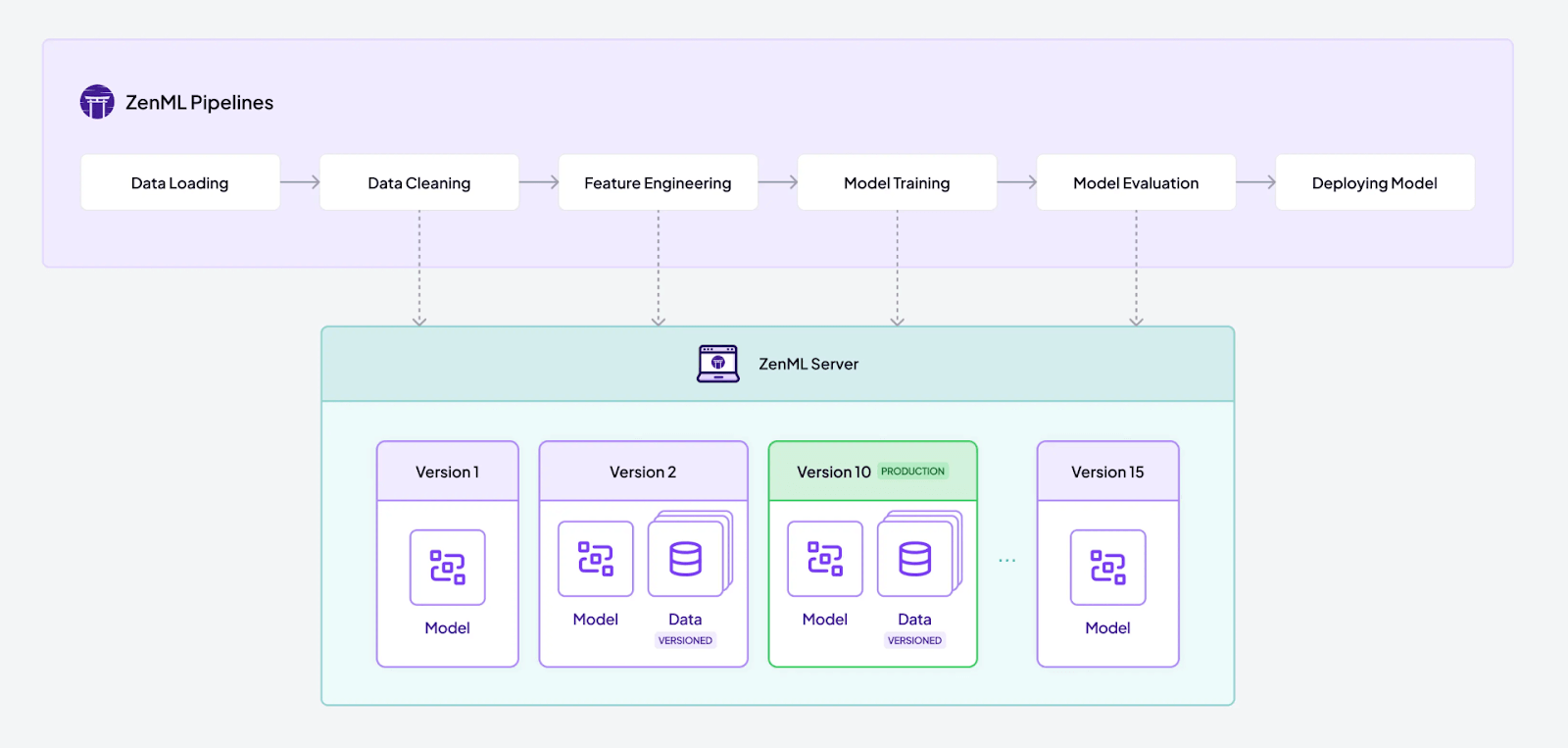Click the Model label in Version 1
This screenshot has height=748, width=1568.
(448, 628)
